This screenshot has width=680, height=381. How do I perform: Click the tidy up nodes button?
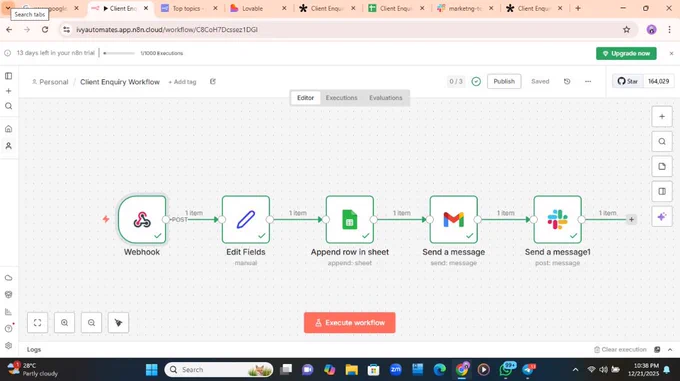pos(118,322)
